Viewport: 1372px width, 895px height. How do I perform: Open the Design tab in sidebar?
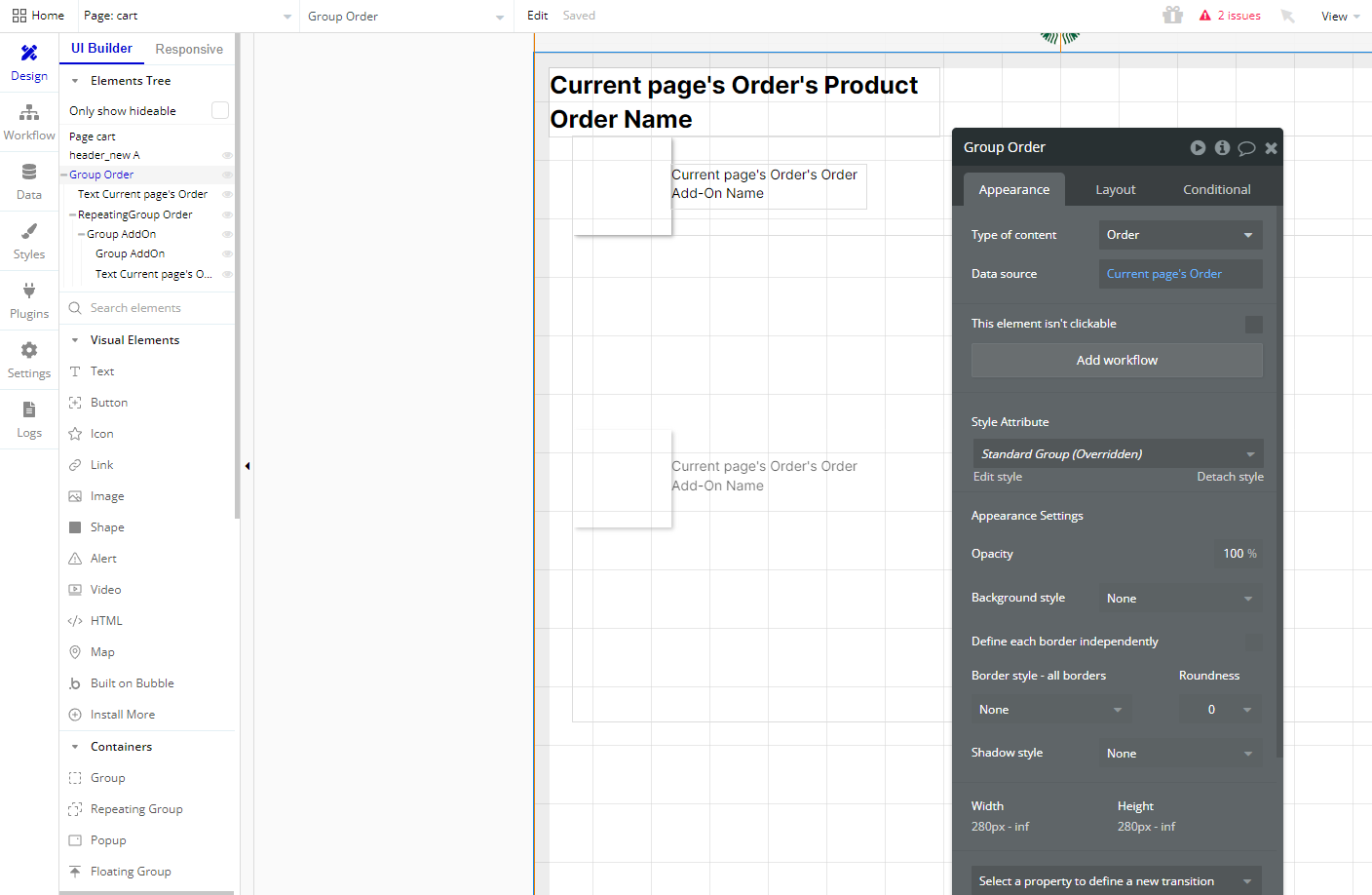29,62
